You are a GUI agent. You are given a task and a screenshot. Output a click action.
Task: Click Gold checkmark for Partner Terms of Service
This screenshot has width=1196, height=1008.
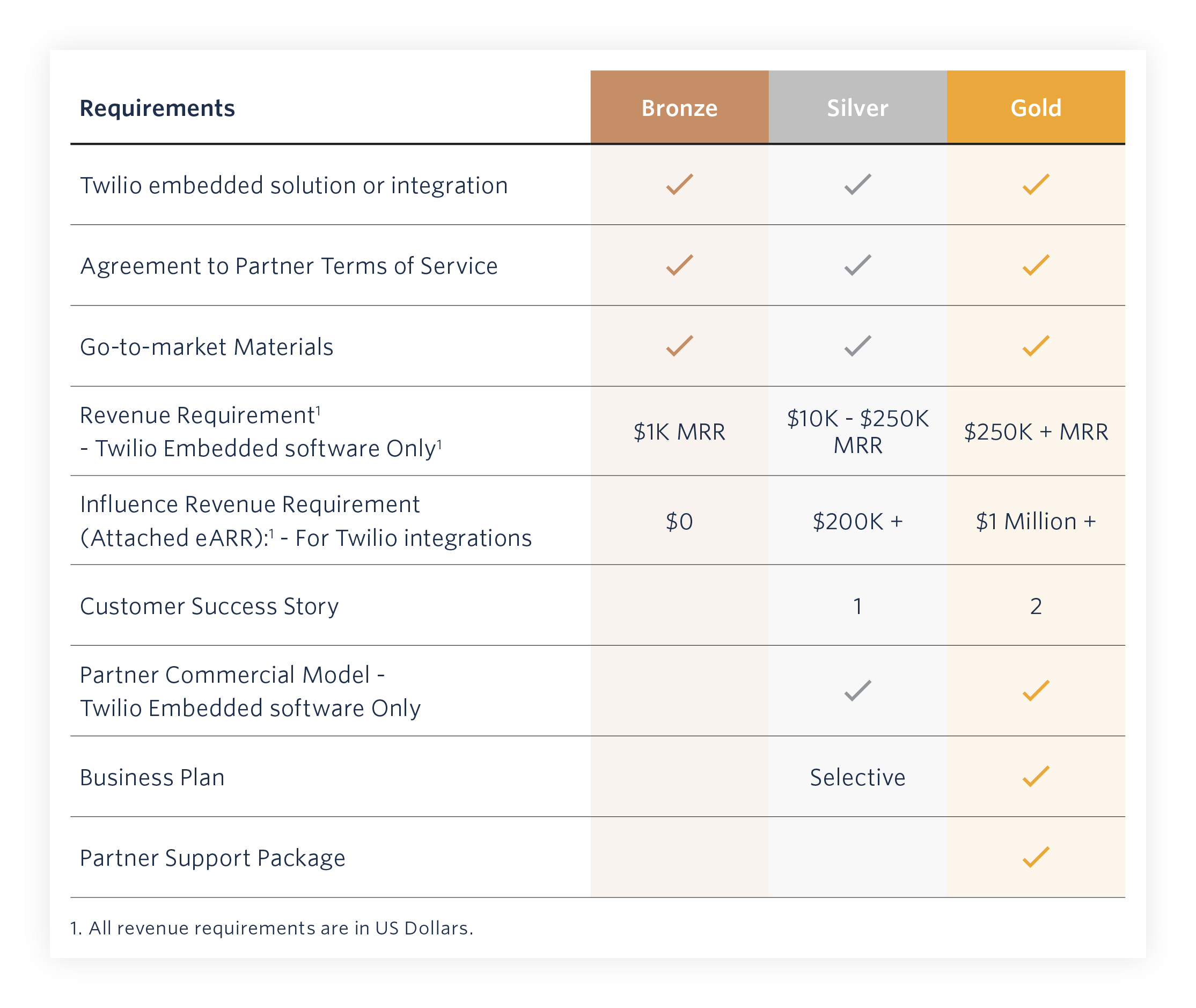[x=1036, y=265]
